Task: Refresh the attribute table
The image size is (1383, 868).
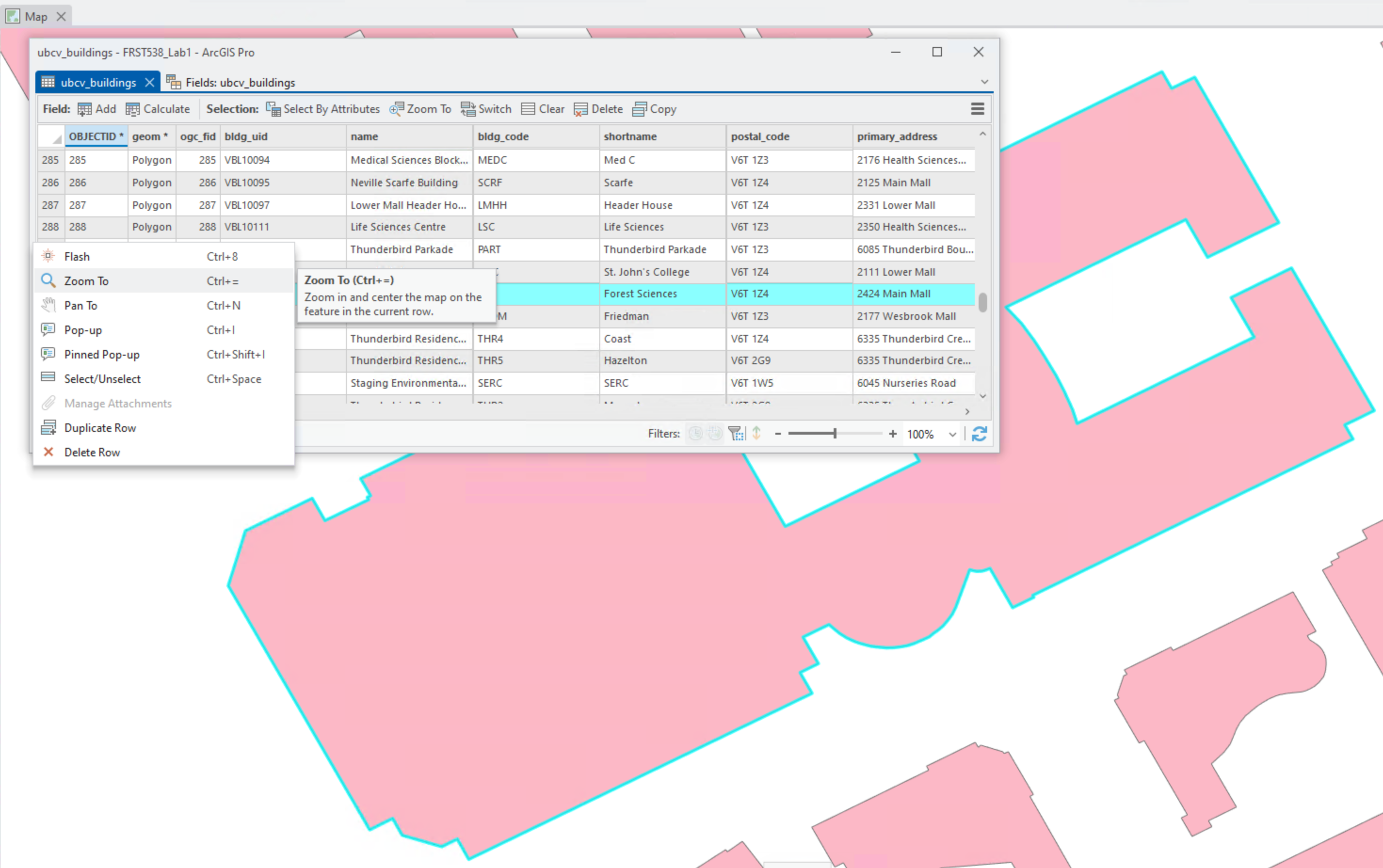Action: 979,434
